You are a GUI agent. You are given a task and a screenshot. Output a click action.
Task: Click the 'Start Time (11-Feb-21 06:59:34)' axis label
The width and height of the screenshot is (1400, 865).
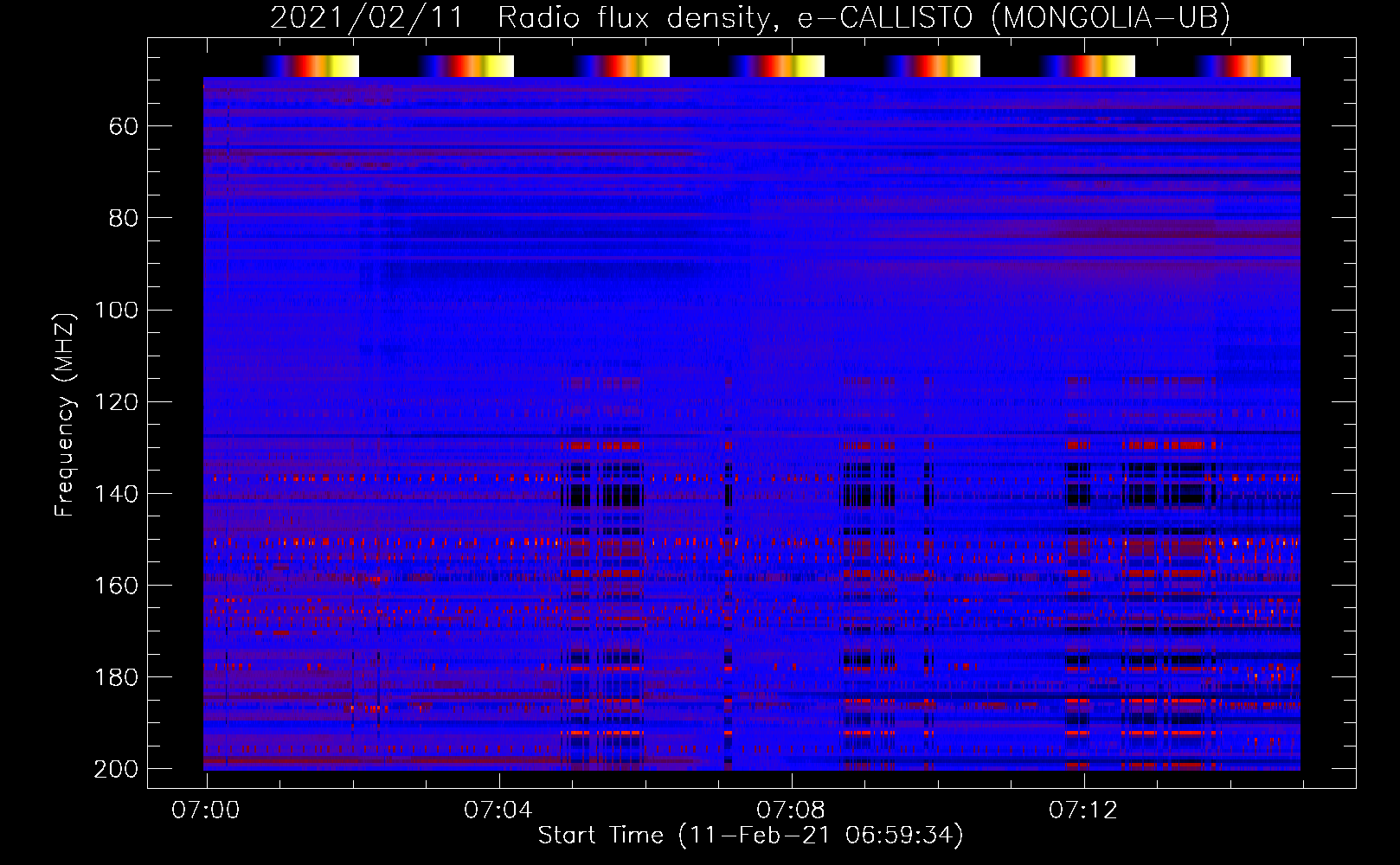pos(750,836)
